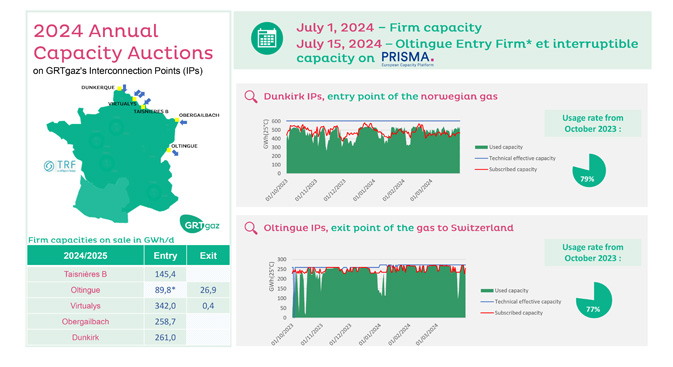The height and width of the screenshot is (367, 673).
Task: Click the 'OBERGAILBACH' map label
Action: (199, 115)
